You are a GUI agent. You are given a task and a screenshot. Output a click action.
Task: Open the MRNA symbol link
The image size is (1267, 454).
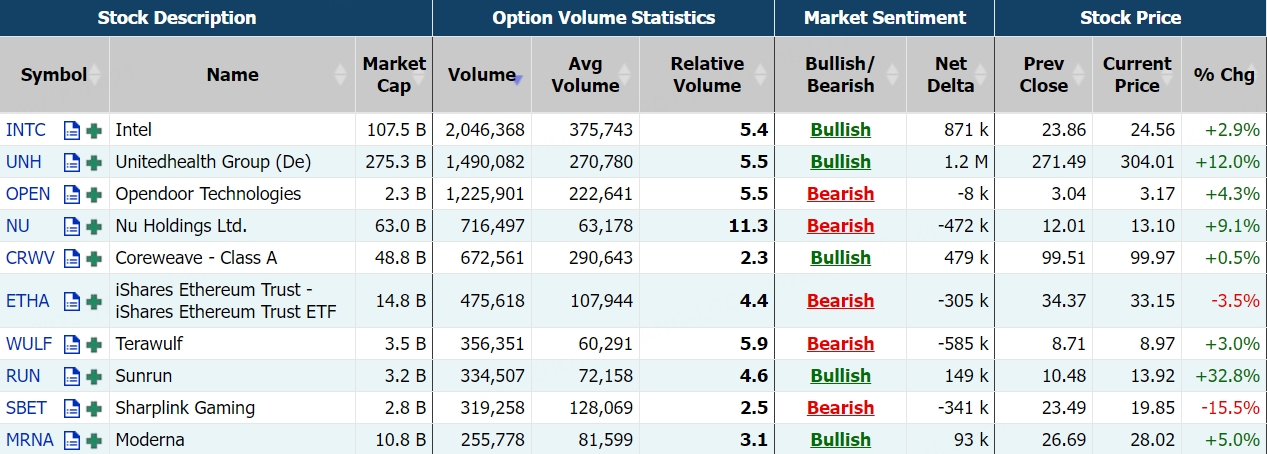pyautogui.click(x=29, y=440)
